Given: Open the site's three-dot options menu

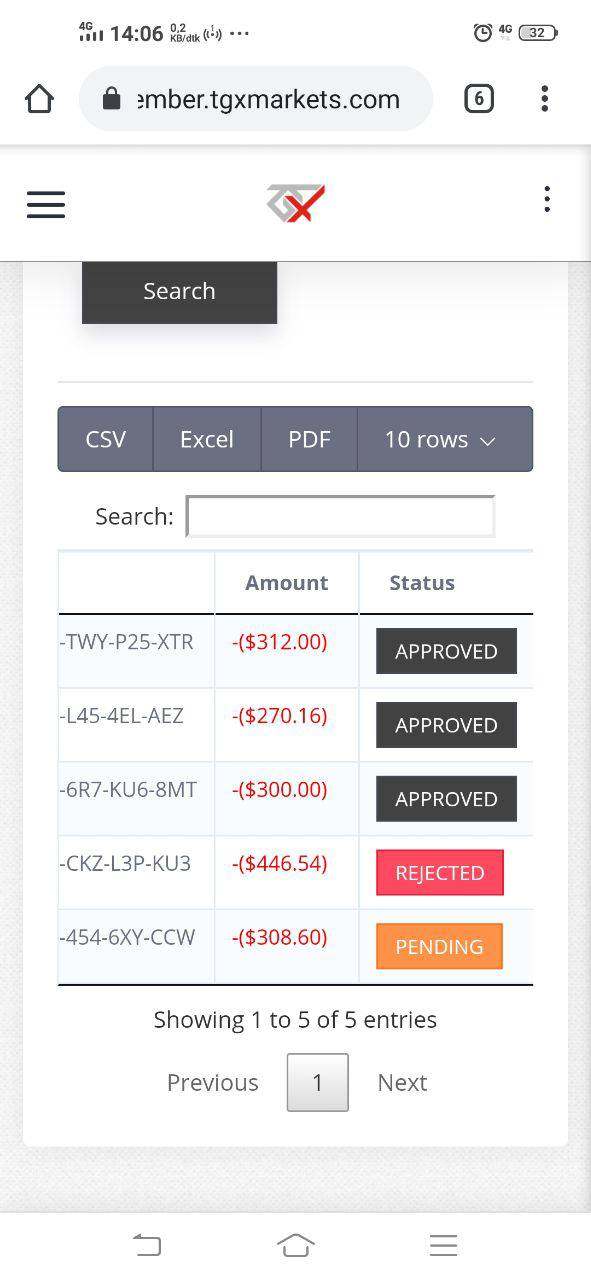Looking at the screenshot, I should 546,199.
